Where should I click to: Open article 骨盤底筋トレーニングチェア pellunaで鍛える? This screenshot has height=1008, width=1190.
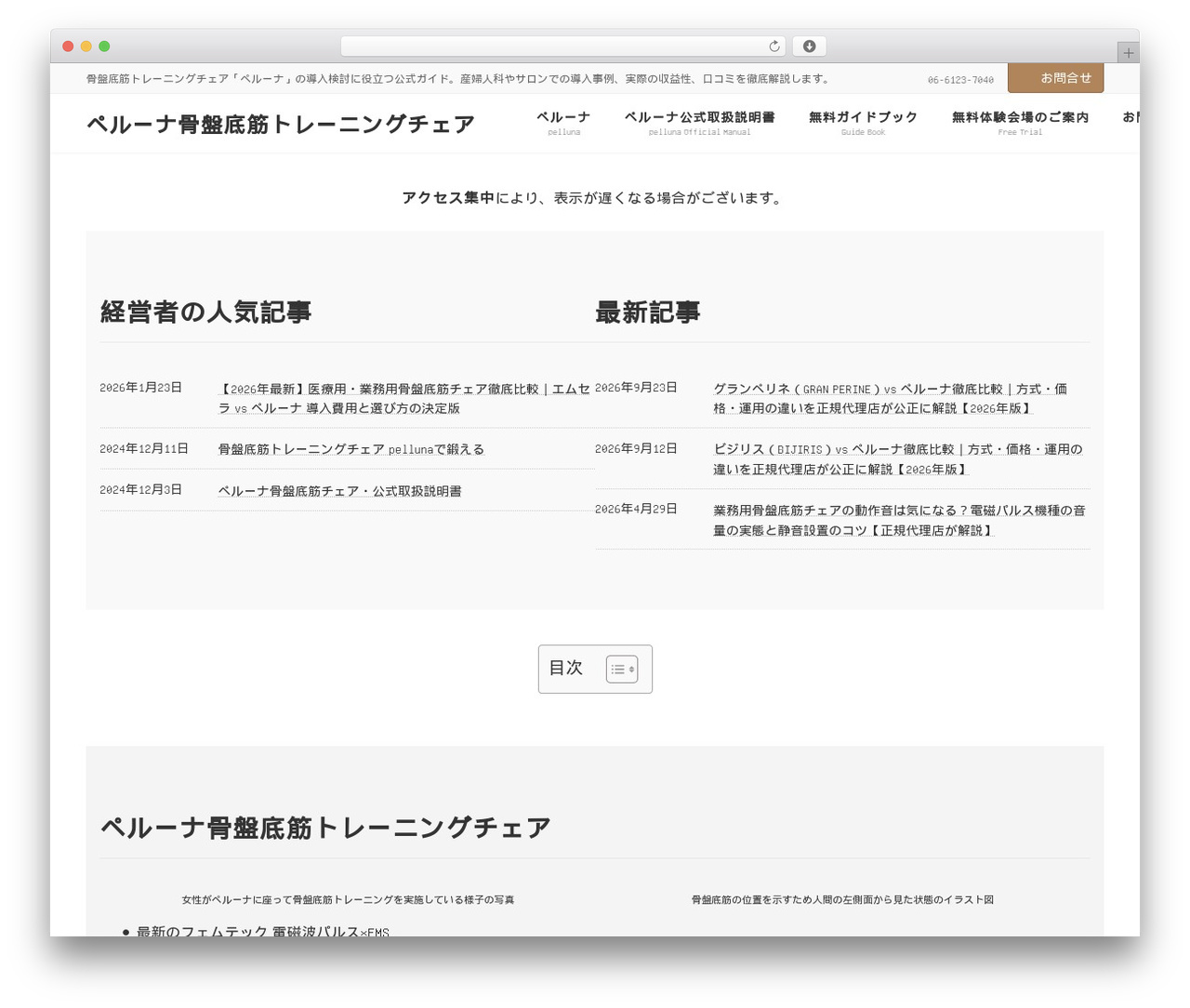pos(351,449)
